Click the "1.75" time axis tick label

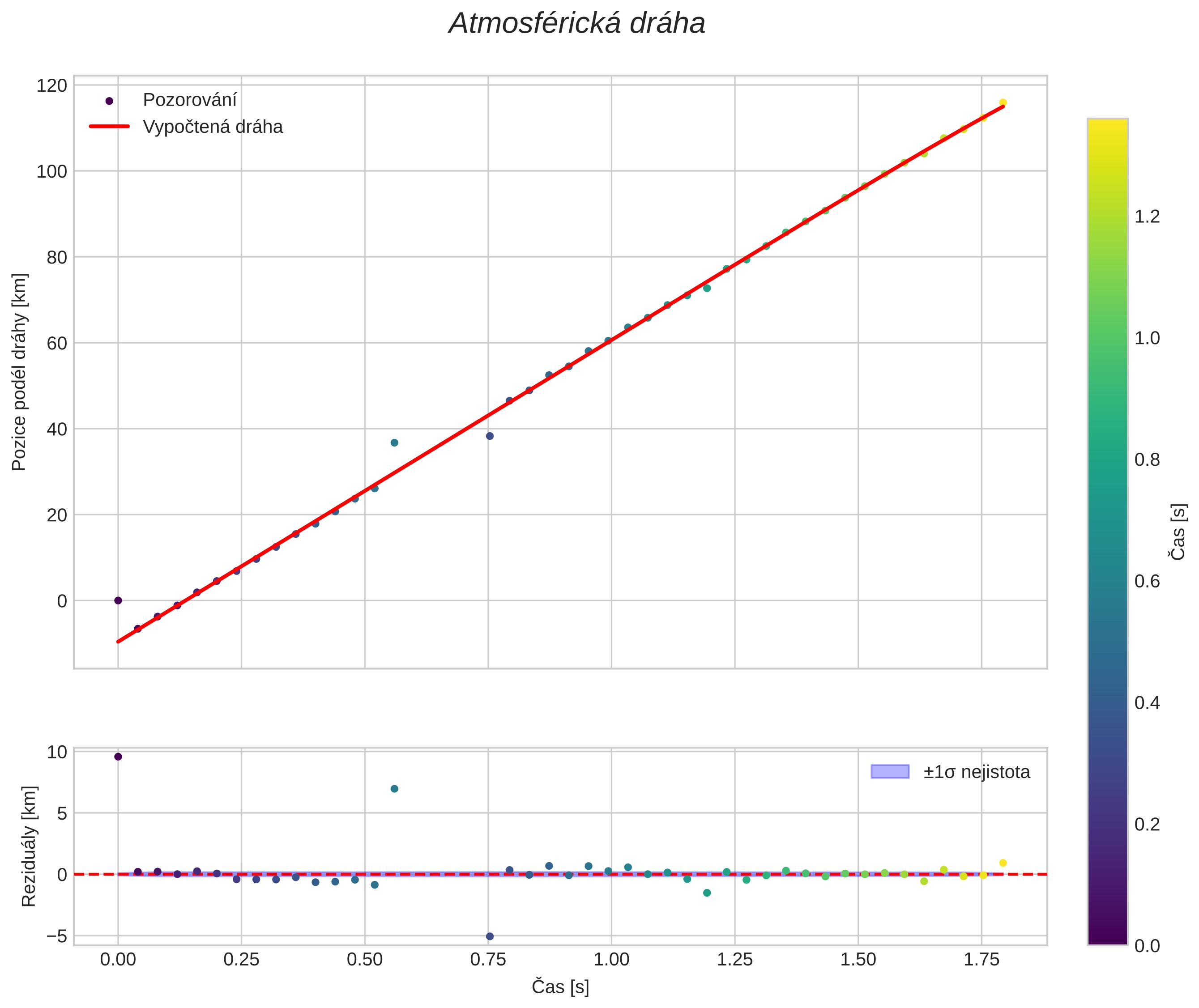coord(981,959)
